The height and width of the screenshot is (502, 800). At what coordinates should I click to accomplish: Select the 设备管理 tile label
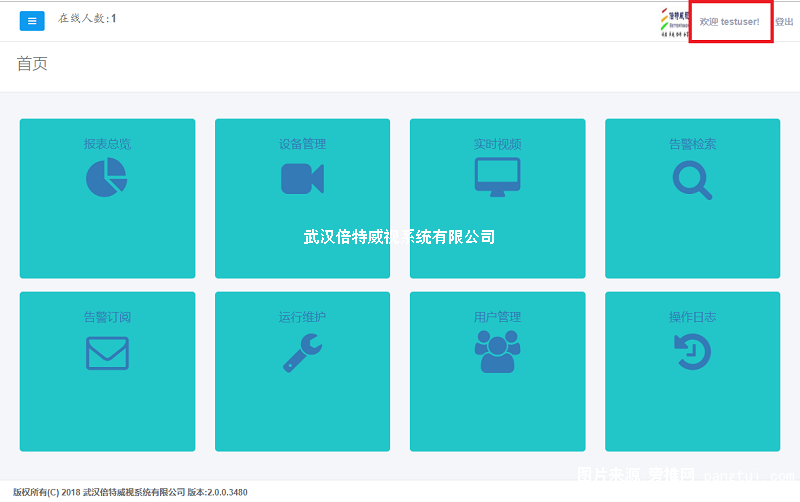[302, 144]
